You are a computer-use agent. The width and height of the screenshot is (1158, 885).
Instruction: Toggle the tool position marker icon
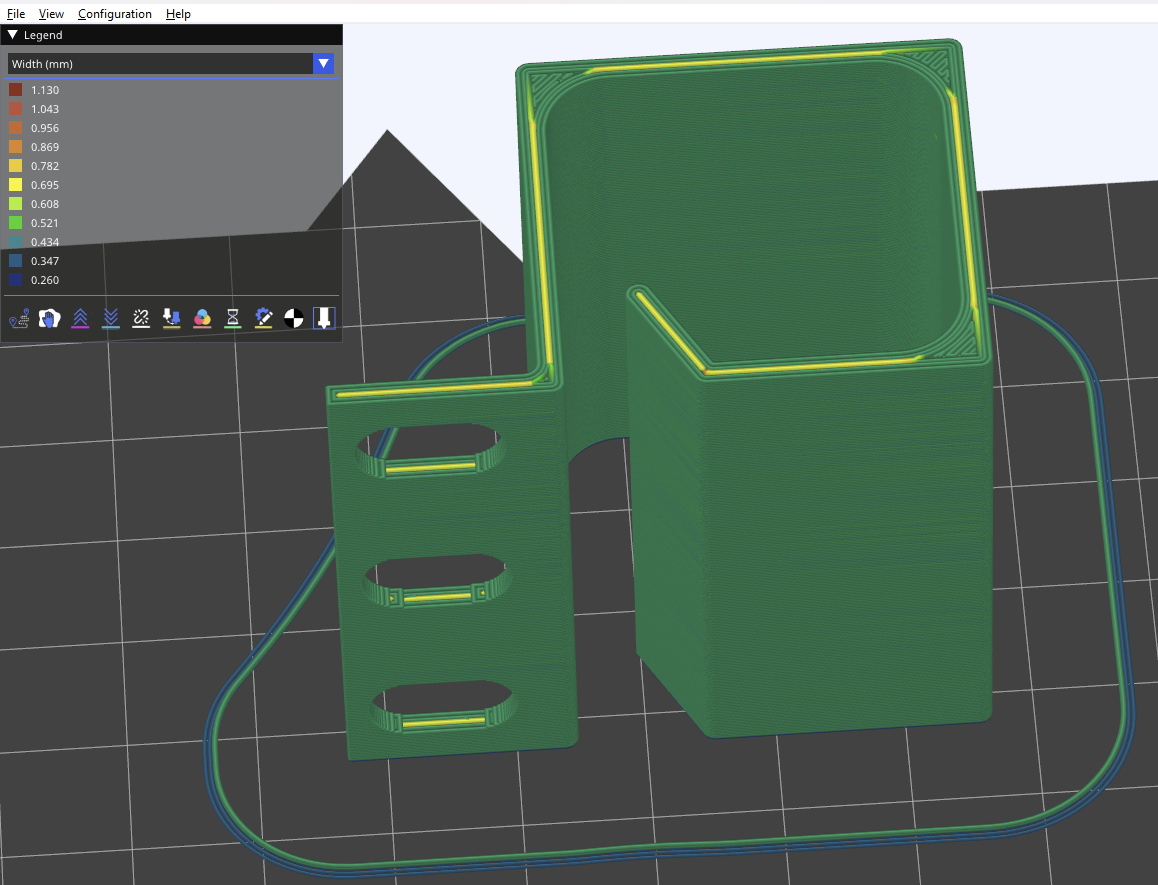pyautogui.click(x=324, y=318)
